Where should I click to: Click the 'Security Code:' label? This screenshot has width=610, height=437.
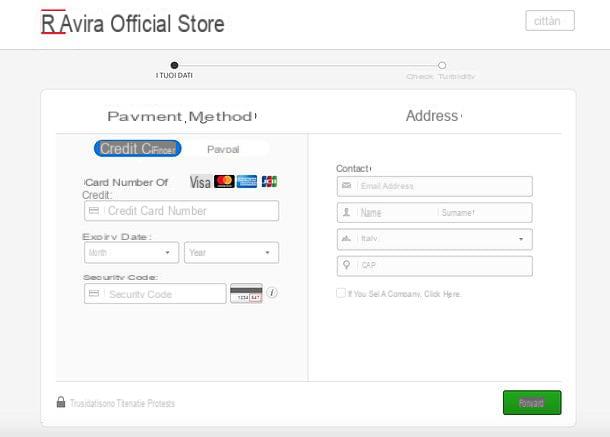click(x=120, y=277)
